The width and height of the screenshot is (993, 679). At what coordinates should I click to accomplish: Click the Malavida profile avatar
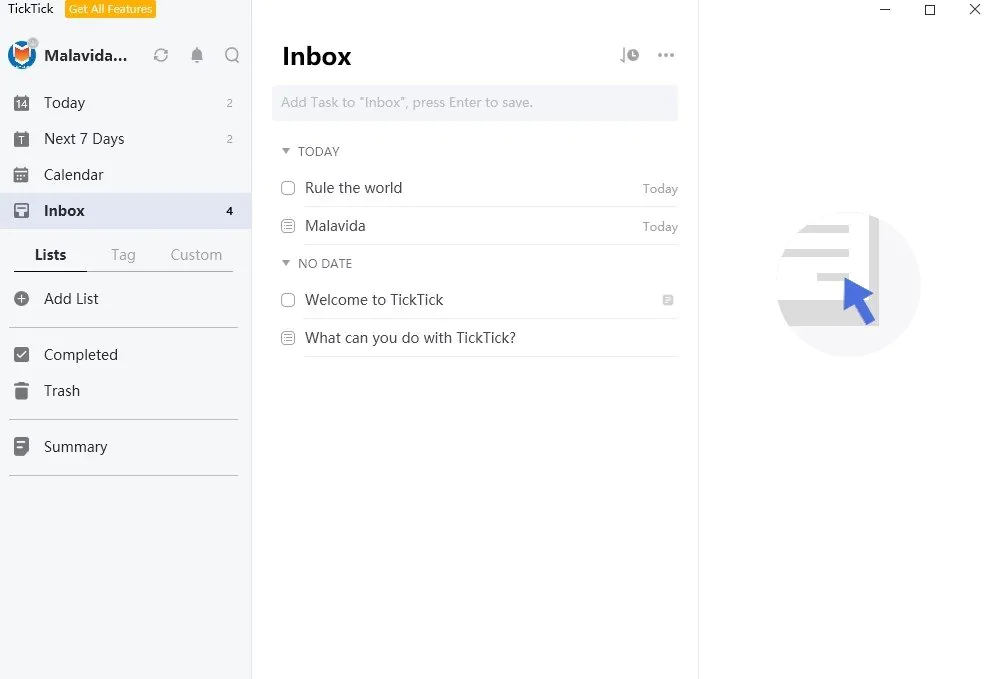pyautogui.click(x=22, y=56)
